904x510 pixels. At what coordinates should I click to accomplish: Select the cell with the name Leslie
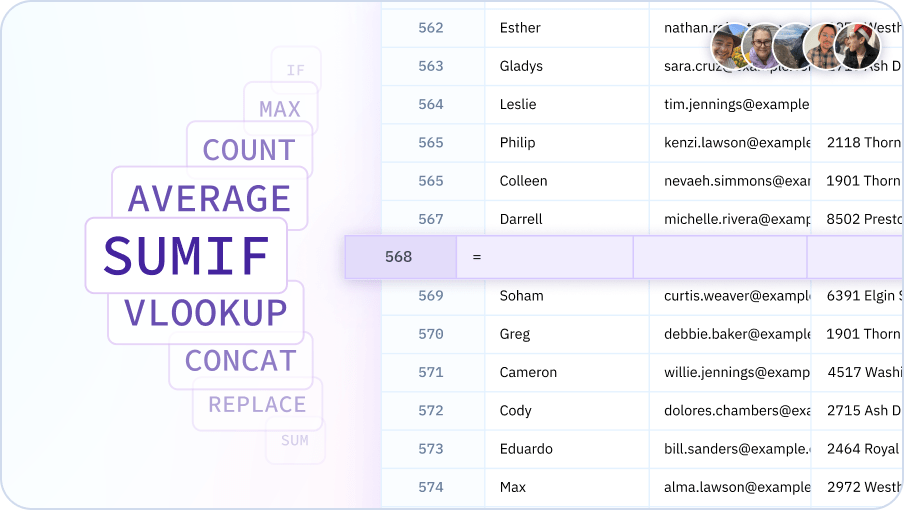tap(567, 104)
